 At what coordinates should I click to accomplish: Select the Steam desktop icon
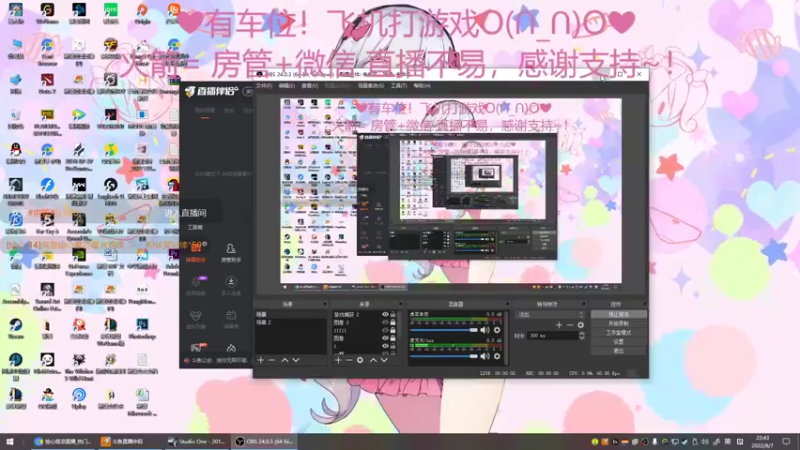tap(15, 328)
